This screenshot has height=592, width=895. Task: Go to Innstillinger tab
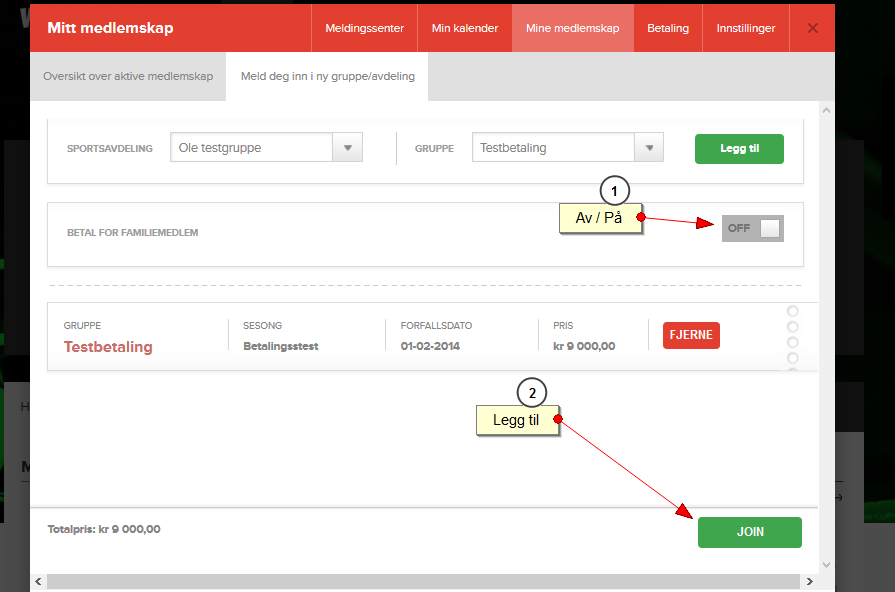[745, 28]
